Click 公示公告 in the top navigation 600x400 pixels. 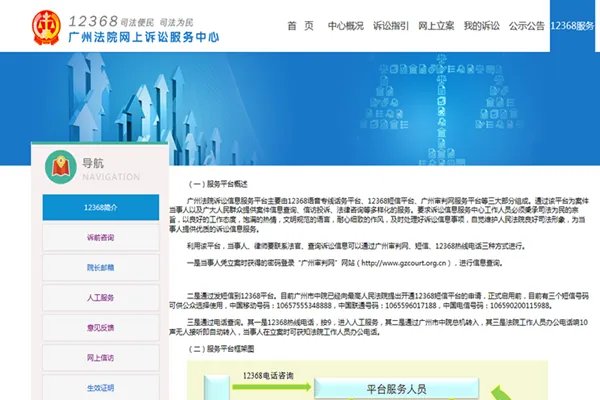tap(526, 25)
